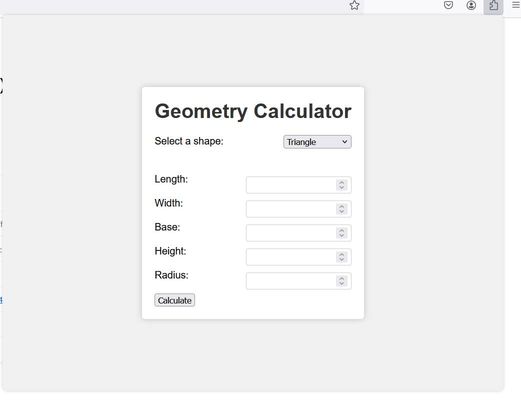The width and height of the screenshot is (521, 400).
Task: Click the Calculate button
Action: (x=175, y=300)
